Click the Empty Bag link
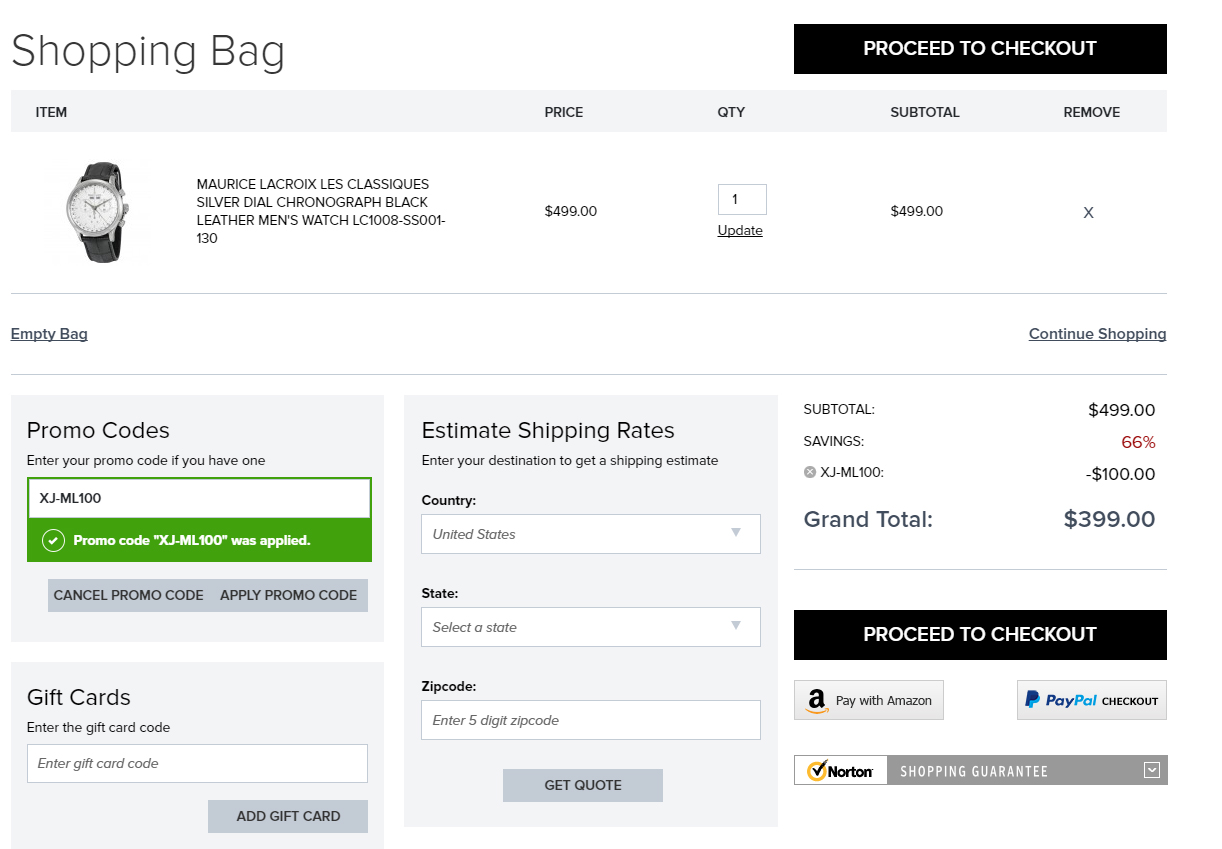Image resolution: width=1222 pixels, height=849 pixels. tap(49, 334)
